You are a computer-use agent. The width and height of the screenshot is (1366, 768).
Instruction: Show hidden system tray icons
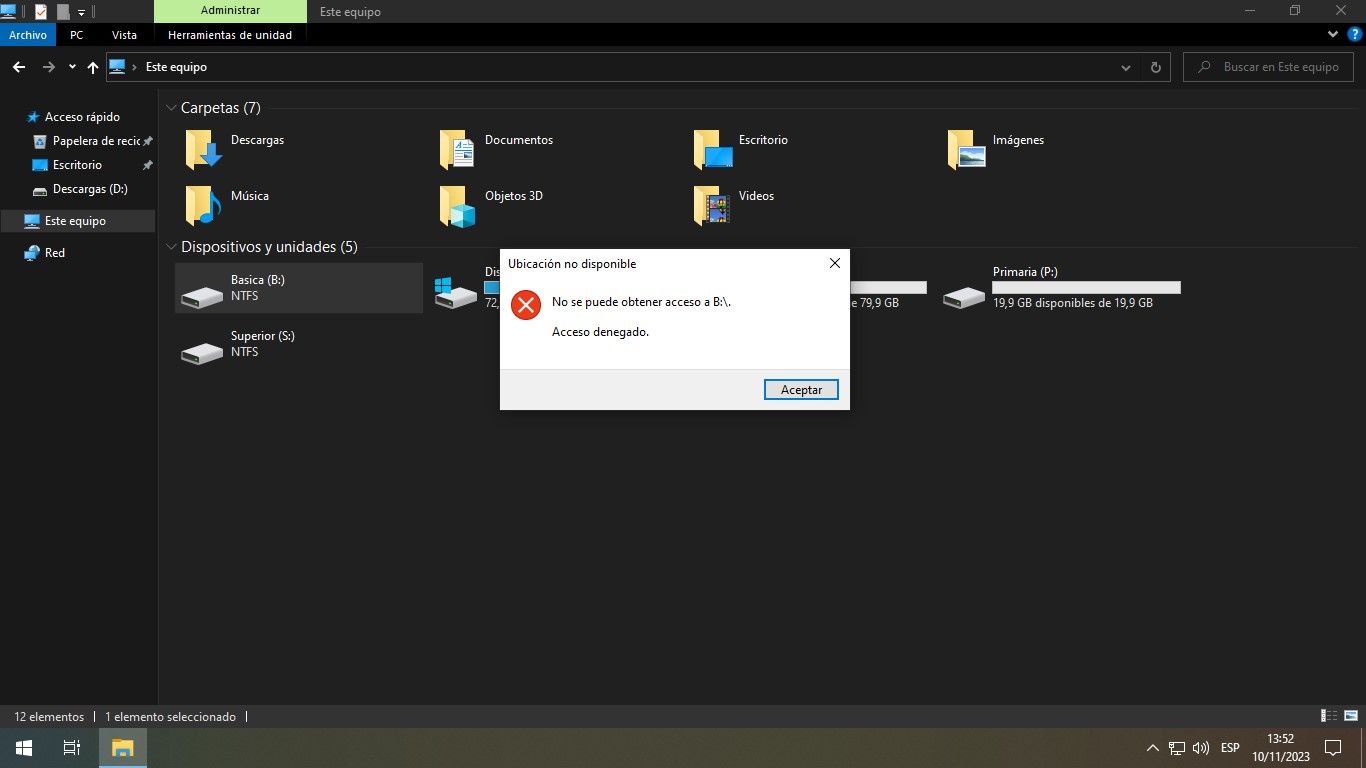(x=1152, y=748)
